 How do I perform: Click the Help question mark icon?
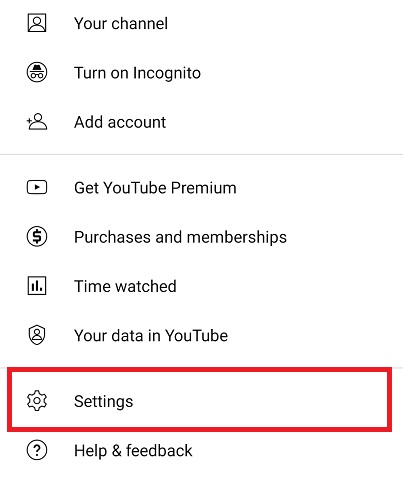coord(37,450)
